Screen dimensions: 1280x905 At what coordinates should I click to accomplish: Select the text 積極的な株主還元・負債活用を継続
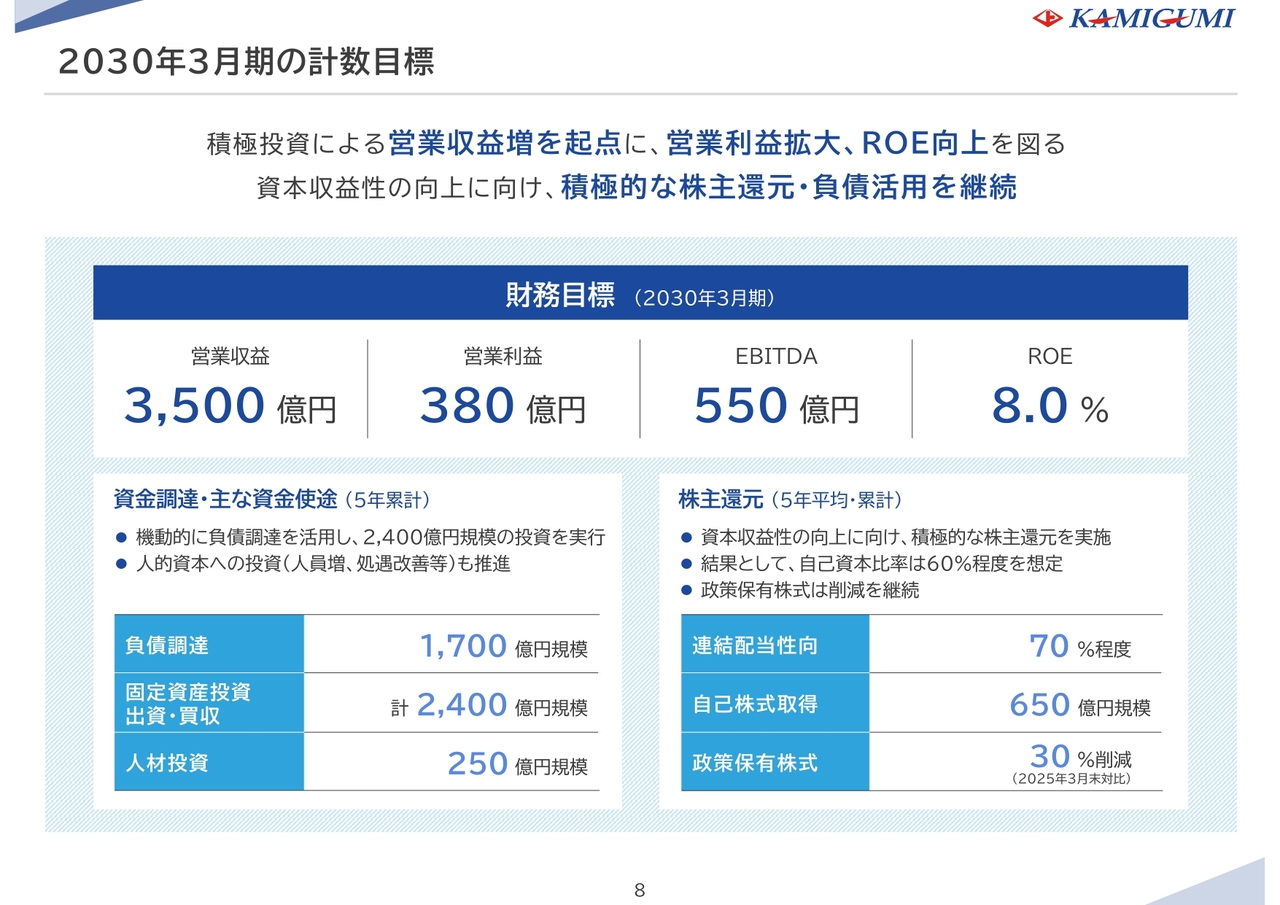[789, 187]
